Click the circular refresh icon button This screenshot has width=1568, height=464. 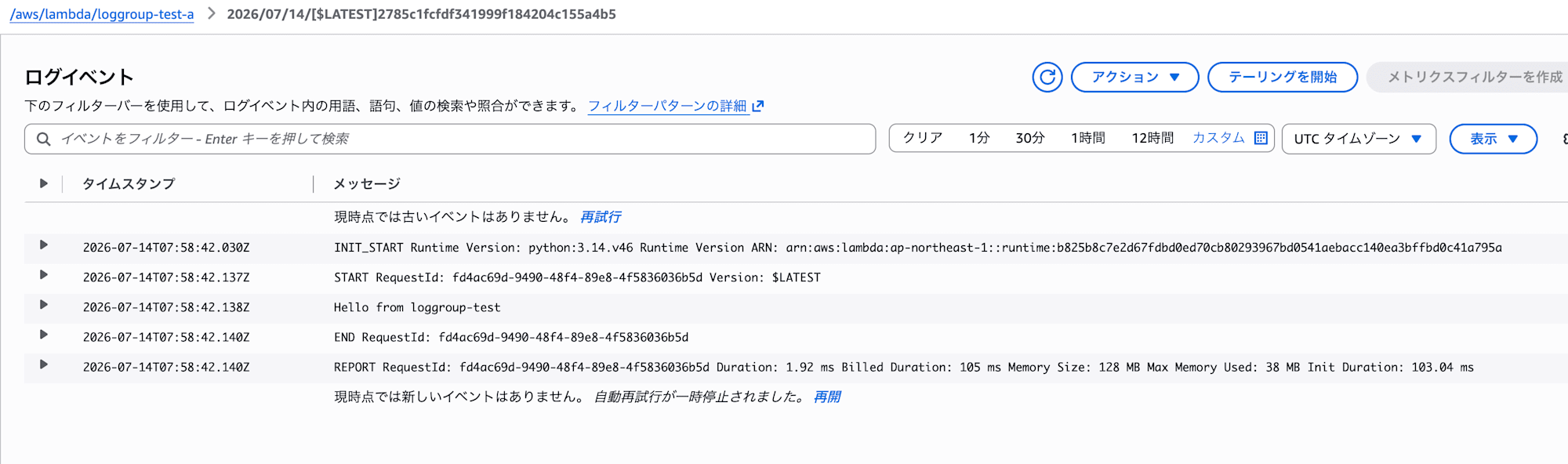click(1047, 77)
